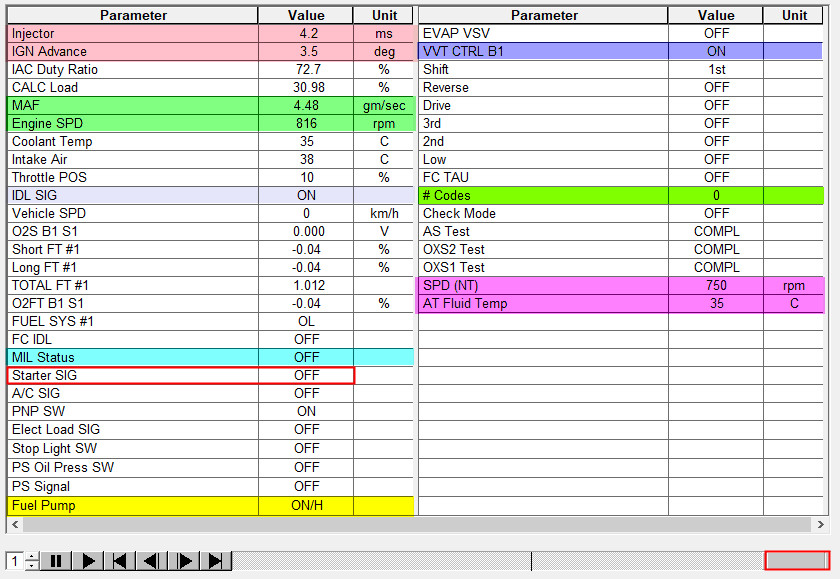
Task: Select the Fuel Pump parameter row
Action: click(210, 506)
